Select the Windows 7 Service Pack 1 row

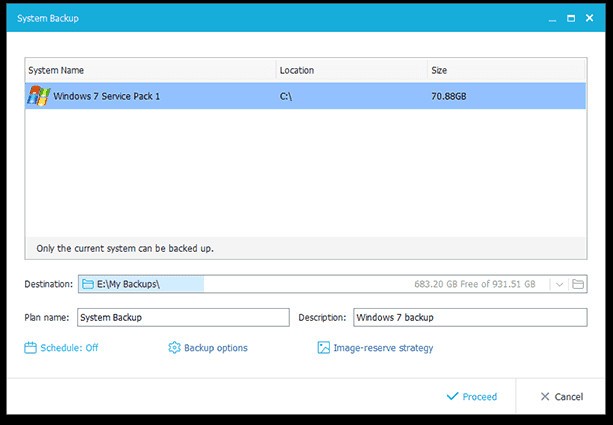coord(305,96)
